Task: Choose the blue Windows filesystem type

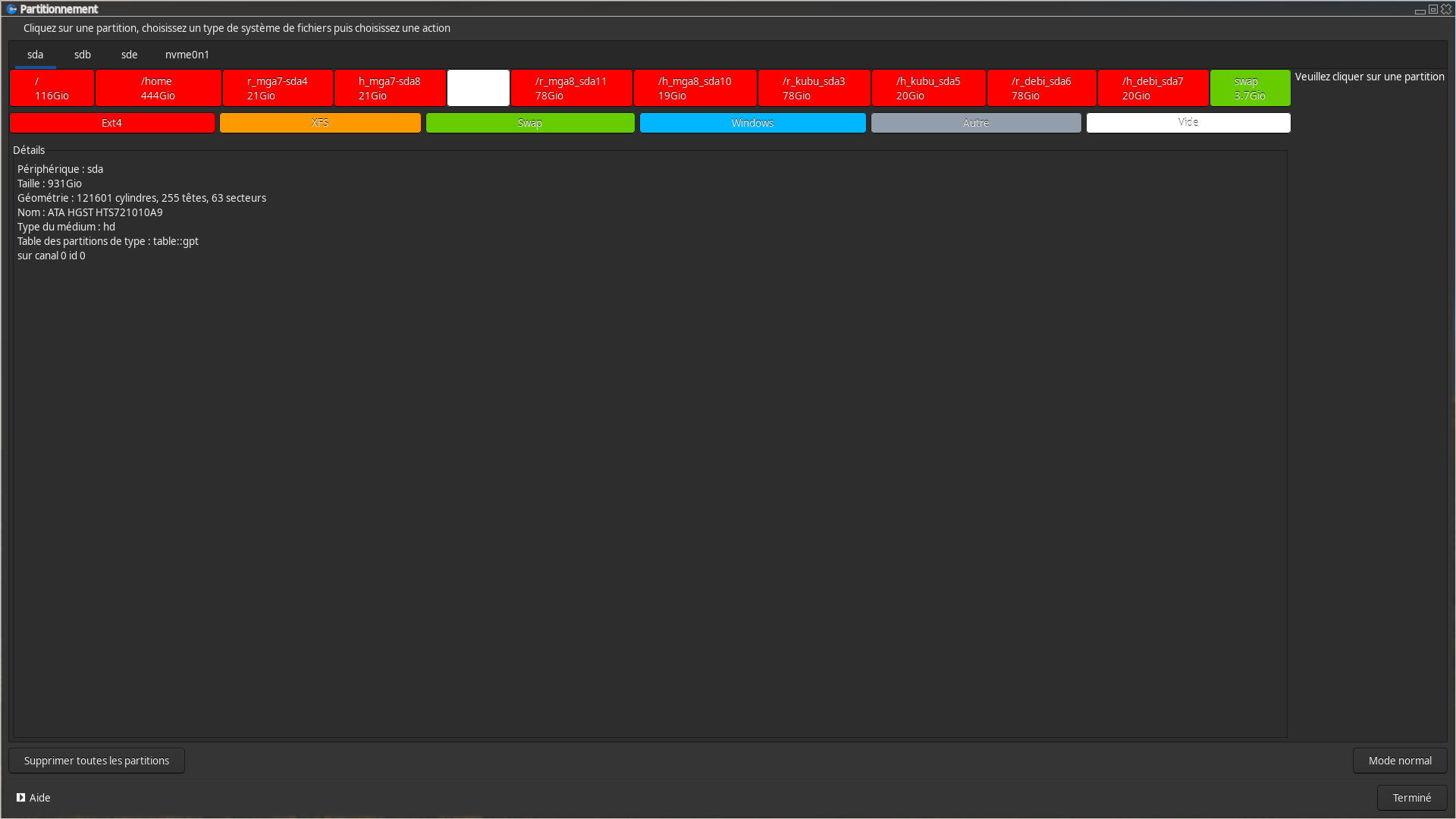Action: tap(753, 123)
